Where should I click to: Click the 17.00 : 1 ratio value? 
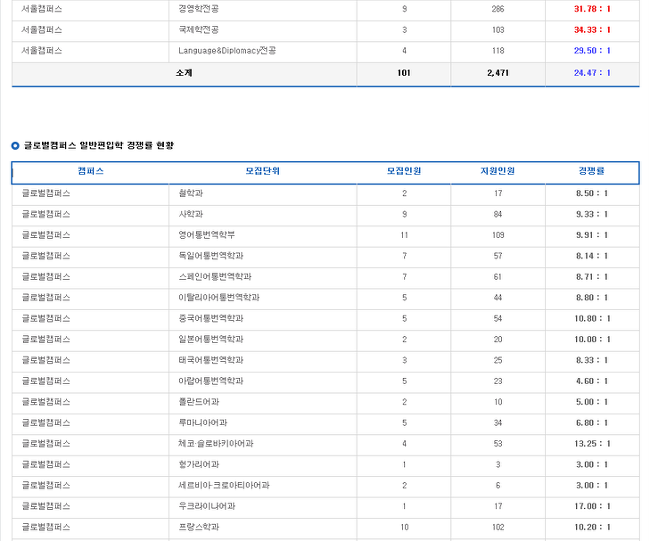592,506
